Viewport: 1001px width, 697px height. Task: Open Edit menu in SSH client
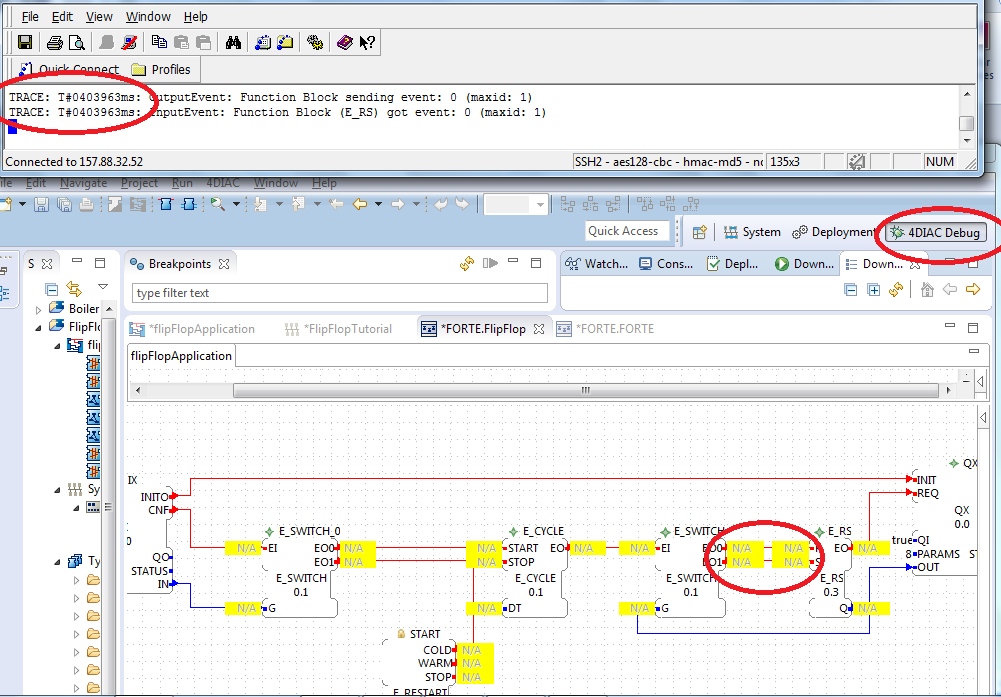coord(62,17)
